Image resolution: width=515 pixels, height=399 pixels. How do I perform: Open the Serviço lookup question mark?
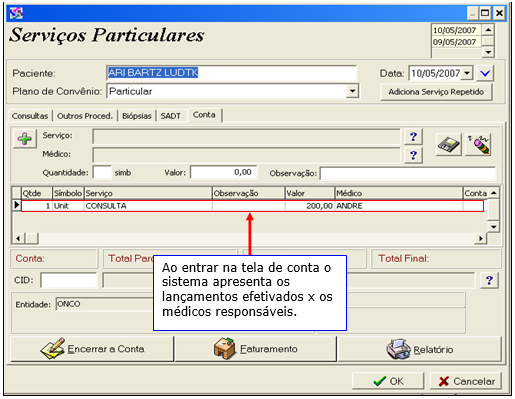(413, 137)
